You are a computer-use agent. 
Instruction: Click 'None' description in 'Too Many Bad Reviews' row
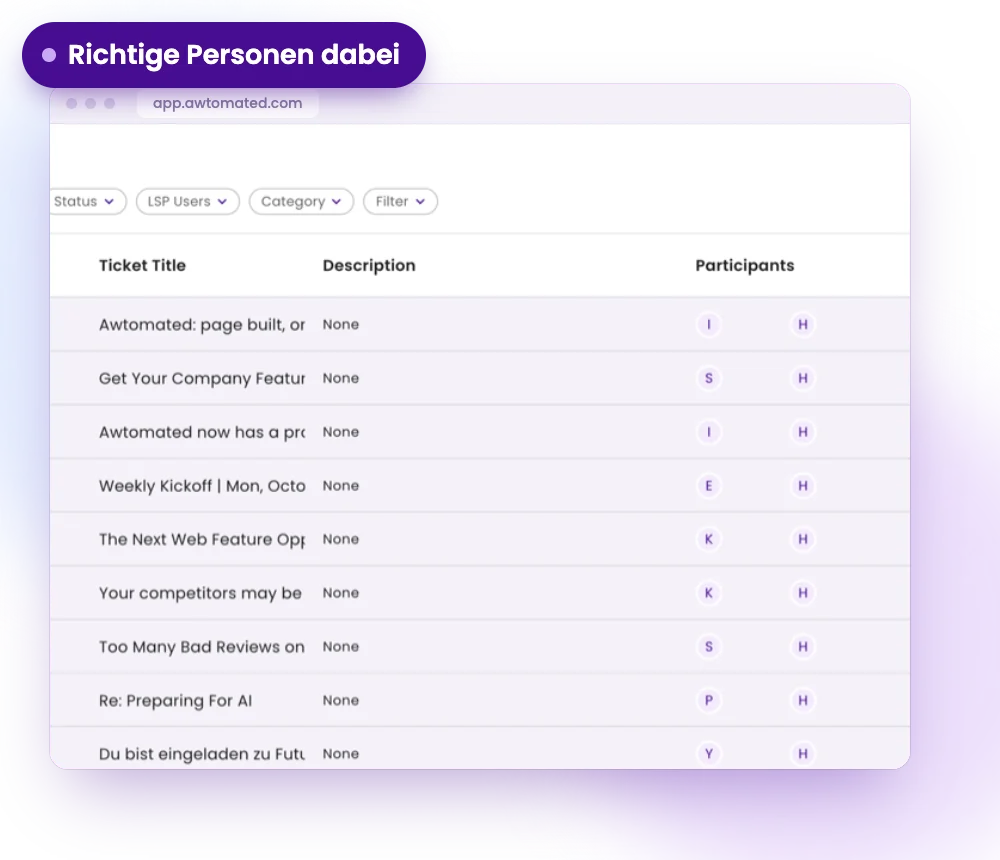click(341, 646)
